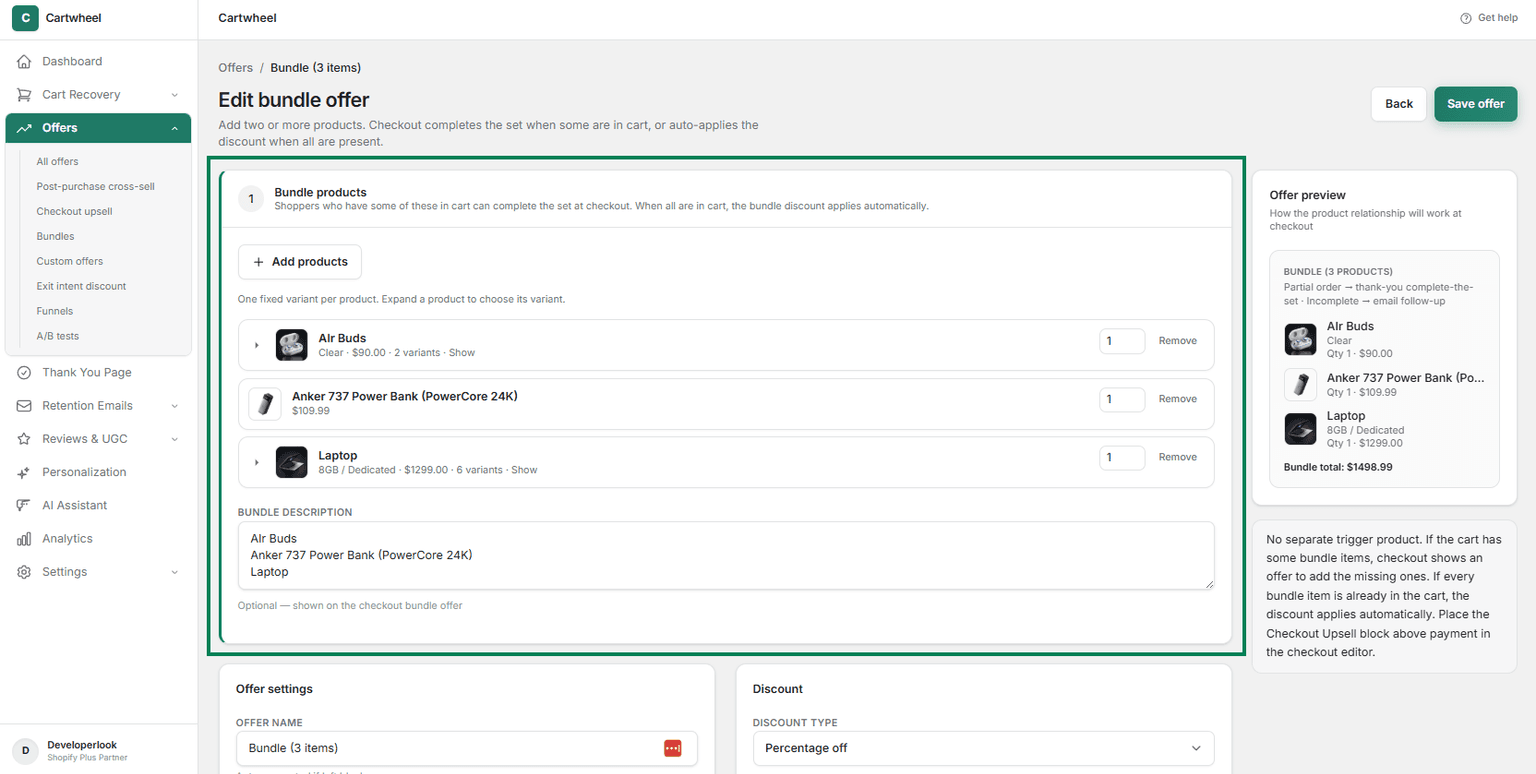This screenshot has width=1536, height=774.
Task: Click the Cartwheel logo icon
Action: point(25,18)
